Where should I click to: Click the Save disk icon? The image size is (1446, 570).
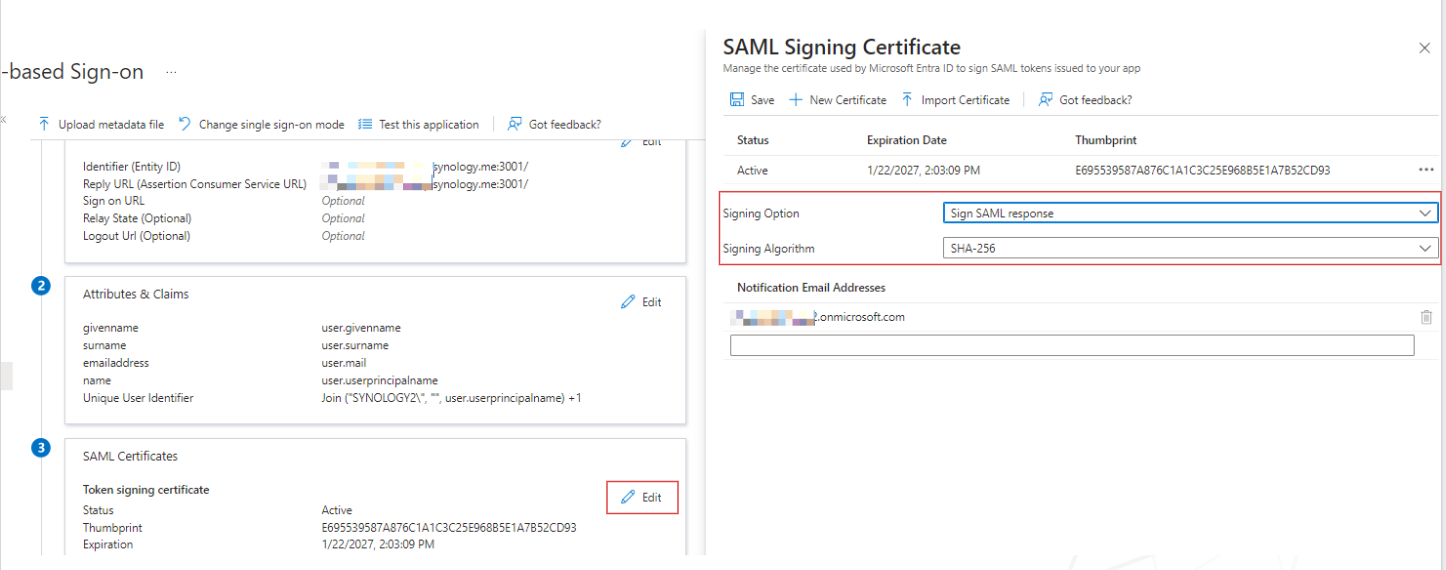(x=737, y=100)
